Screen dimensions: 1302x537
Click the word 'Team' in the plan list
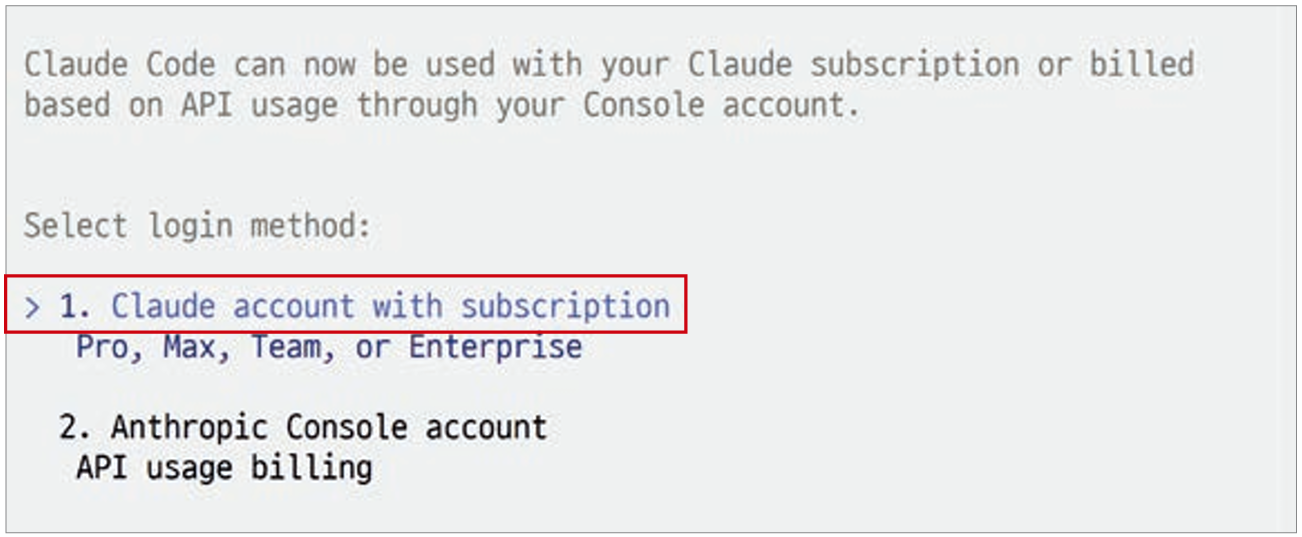[284, 347]
